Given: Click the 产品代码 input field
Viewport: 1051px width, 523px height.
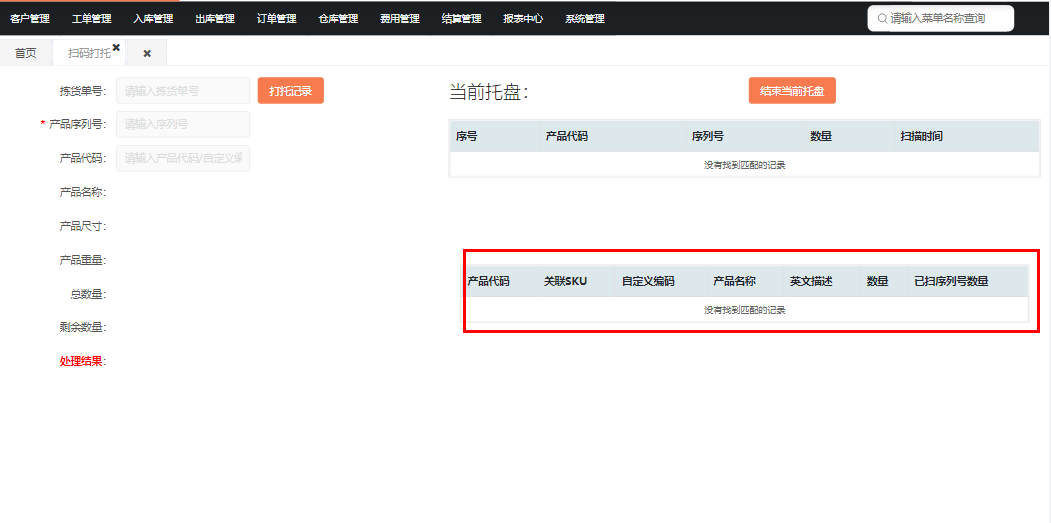Looking at the screenshot, I should pyautogui.click(x=183, y=158).
